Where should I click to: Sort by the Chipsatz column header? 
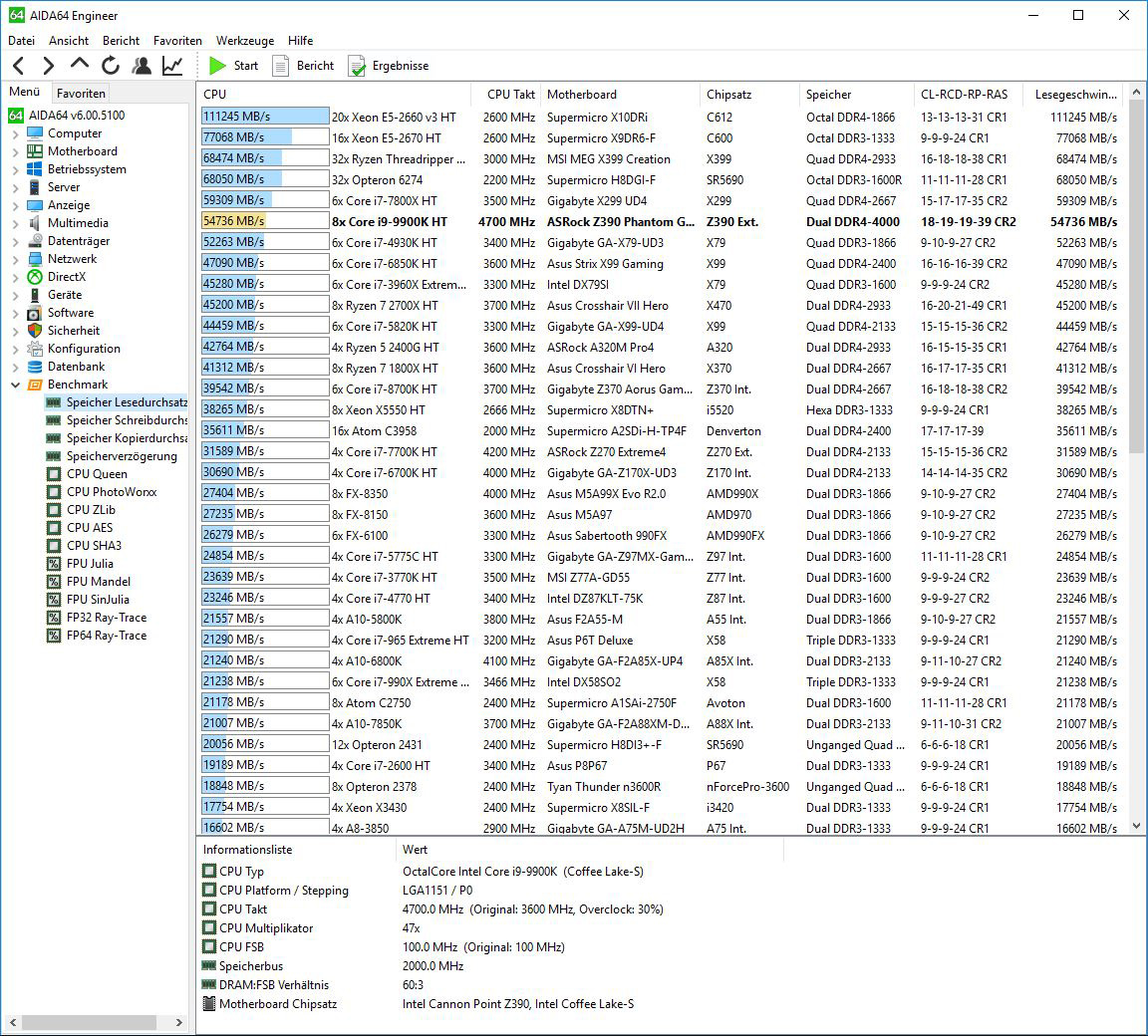[749, 95]
